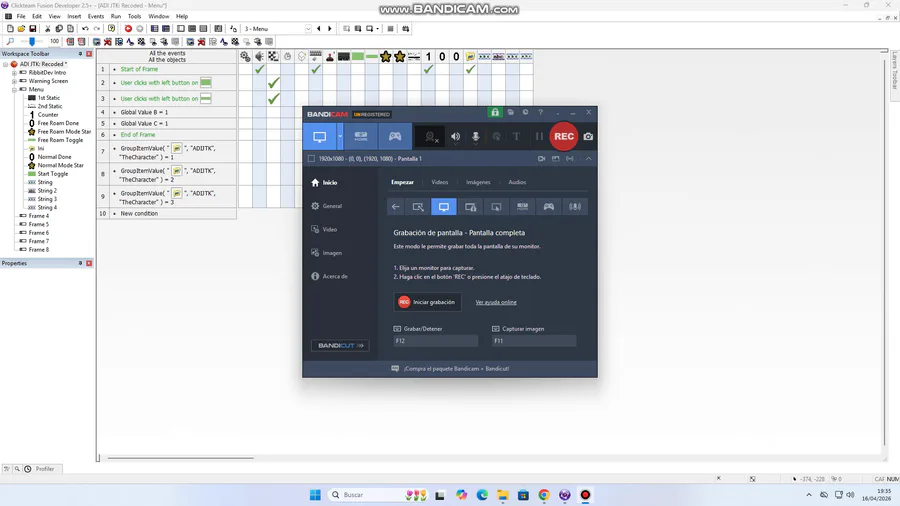Click the Sound speaker object icon in header

pos(259,56)
